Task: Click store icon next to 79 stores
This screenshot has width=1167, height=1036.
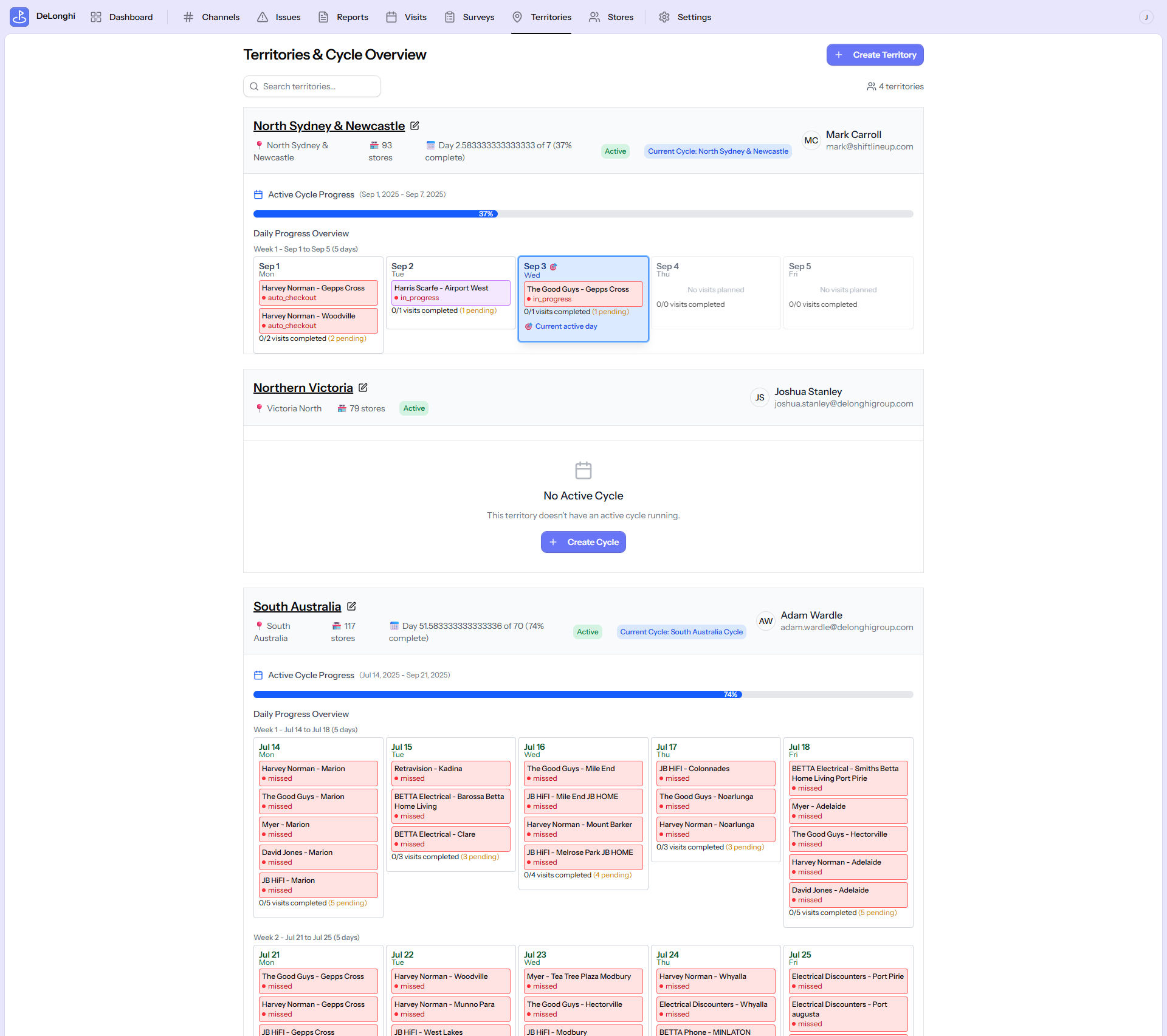Action: pos(342,408)
